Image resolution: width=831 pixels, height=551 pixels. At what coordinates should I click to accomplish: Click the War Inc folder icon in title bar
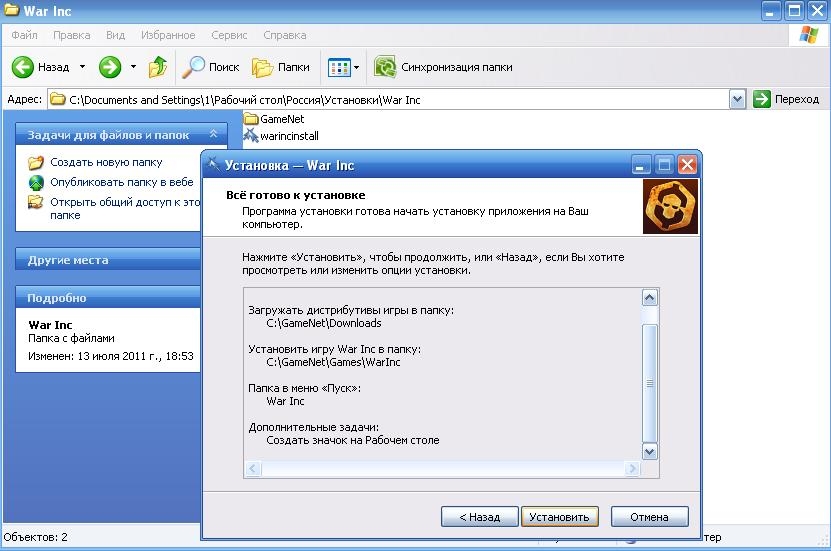[x=12, y=10]
